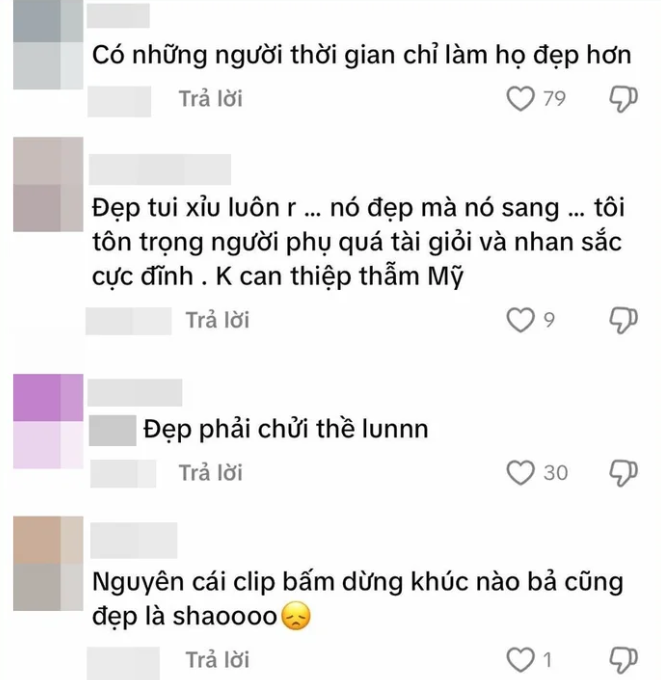Reply to the first comment via Trả lời
This screenshot has width=661, height=680.
(211, 99)
